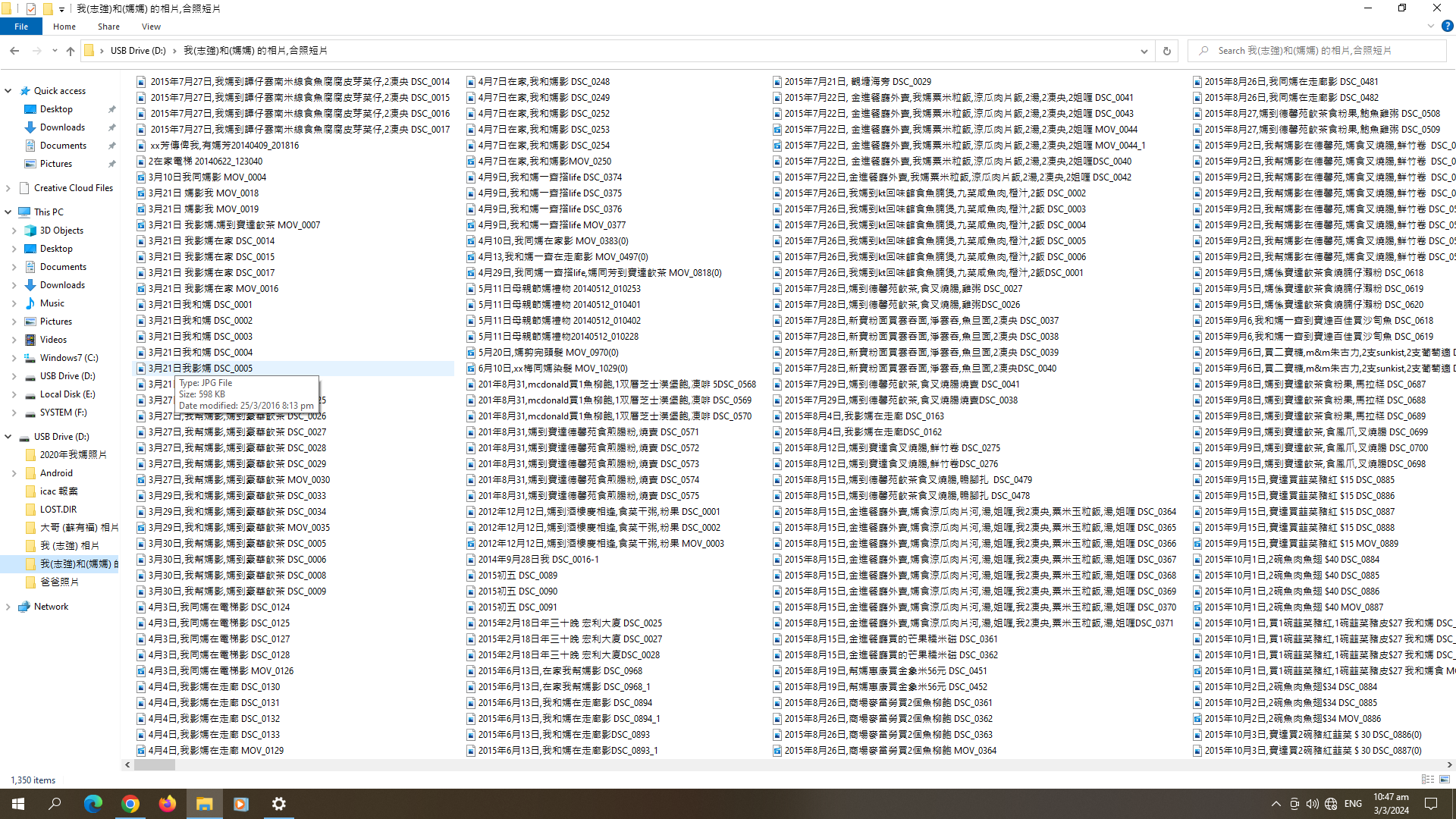The width and height of the screenshot is (1456, 819).
Task: Select the 爸爸照片 folder in tree
Action: coord(59,582)
